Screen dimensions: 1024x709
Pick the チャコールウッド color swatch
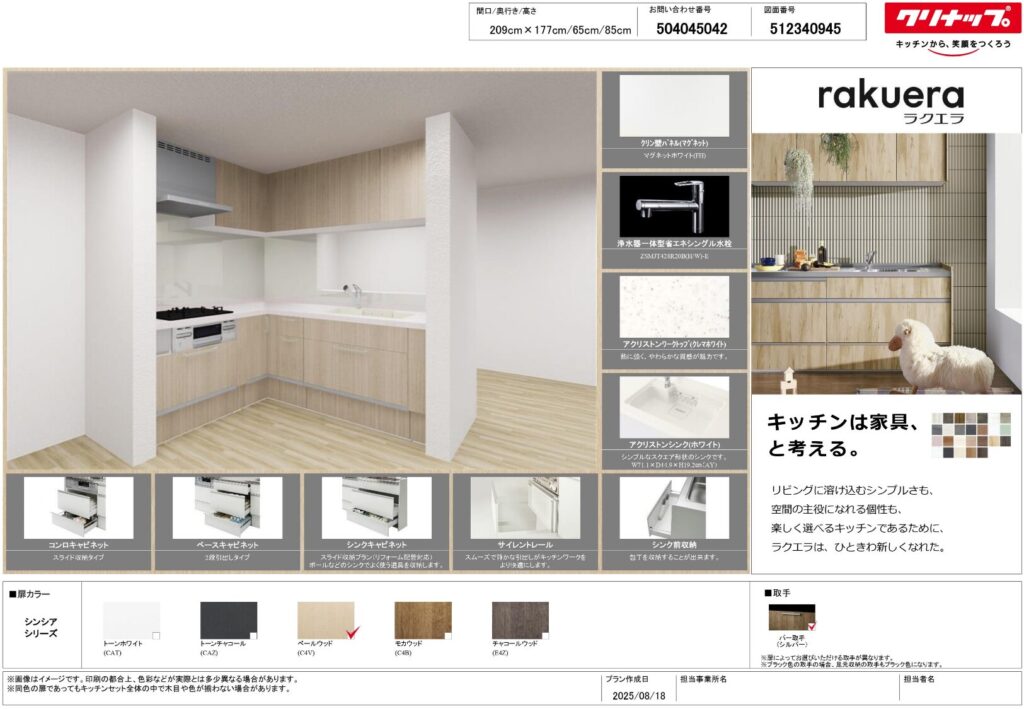[x=520, y=619]
